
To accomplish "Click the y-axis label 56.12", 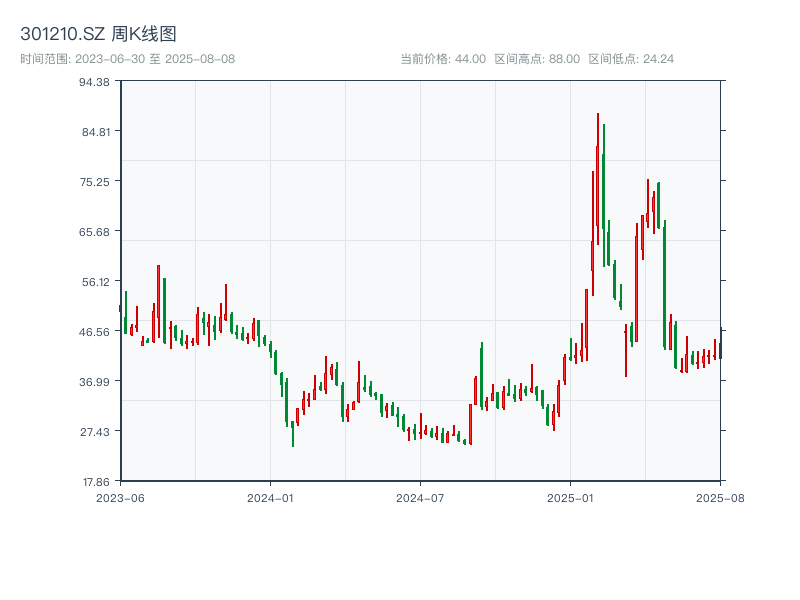I will click(96, 282).
